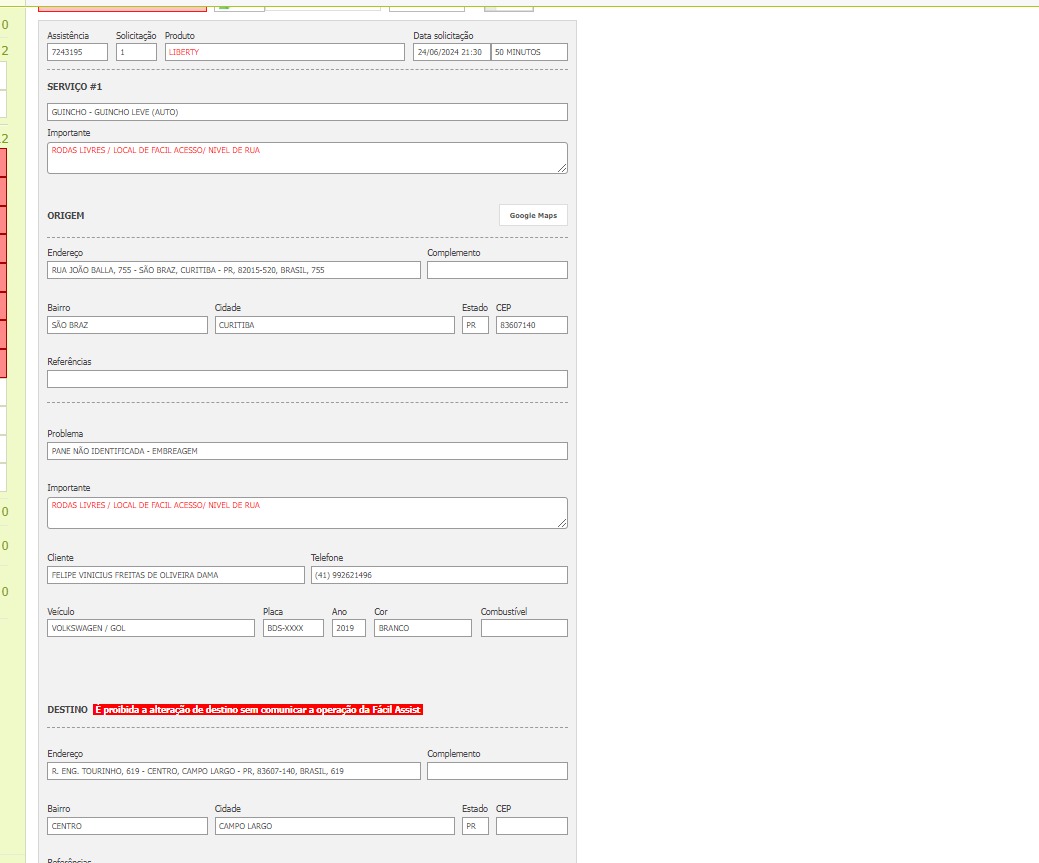1039x863 pixels.
Task: Click the CEP field showing 83607140
Action: pos(531,325)
